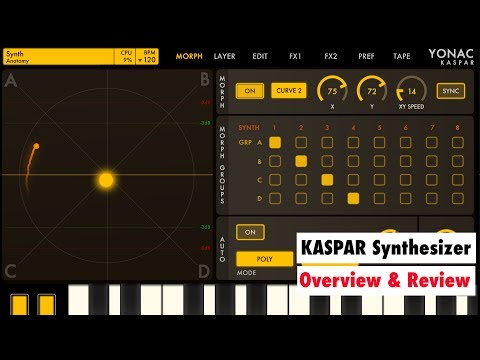Check group B synth 7 box
Viewport: 480px width, 360px height.
click(x=432, y=161)
